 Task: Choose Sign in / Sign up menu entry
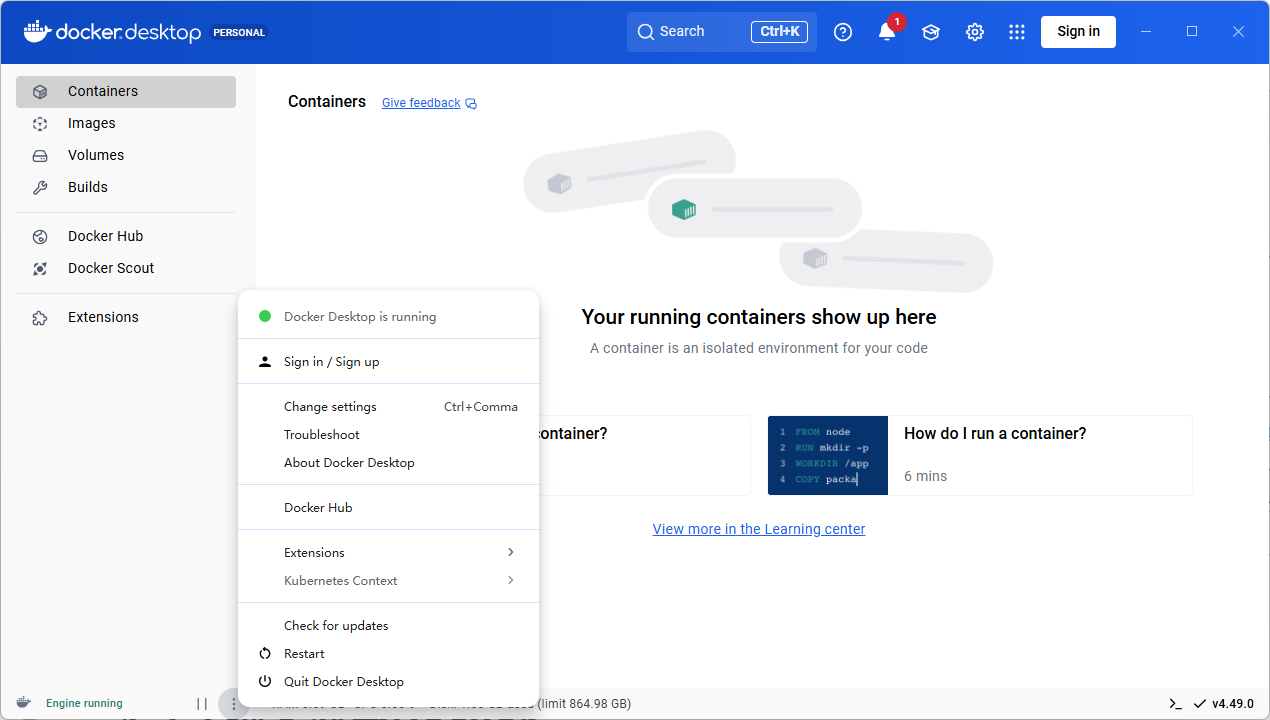coord(388,362)
